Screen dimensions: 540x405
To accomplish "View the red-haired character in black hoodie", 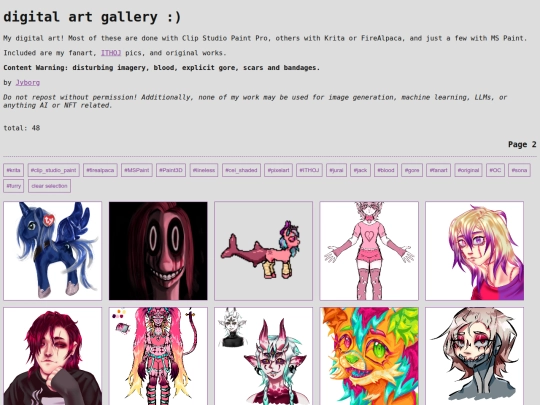I will pyautogui.click(x=53, y=356).
